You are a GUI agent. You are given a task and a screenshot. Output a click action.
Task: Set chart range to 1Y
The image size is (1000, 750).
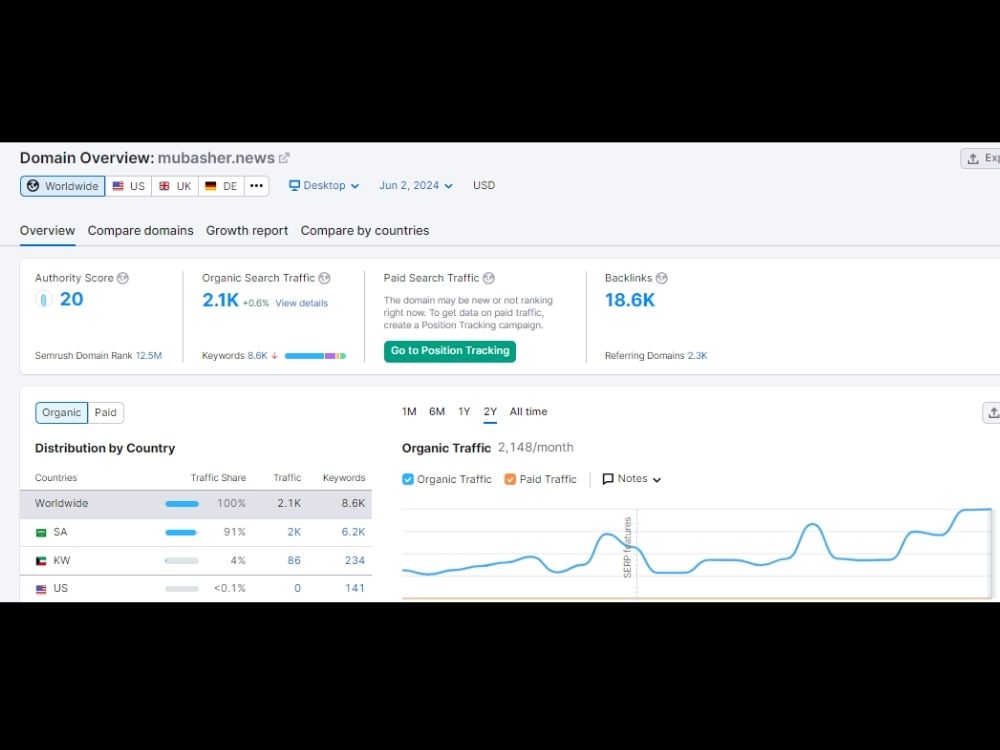click(x=464, y=412)
